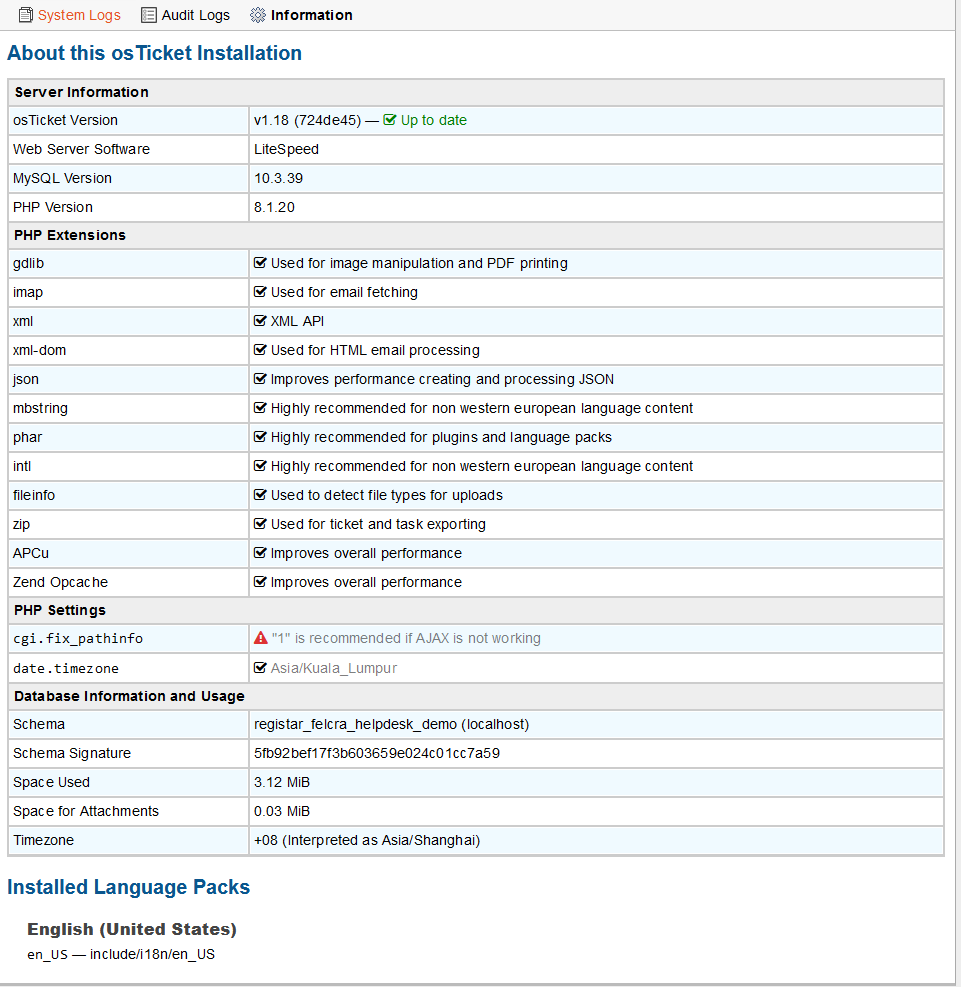This screenshot has height=987, width=961.
Task: Click the Up to date status text
Action: [434, 120]
